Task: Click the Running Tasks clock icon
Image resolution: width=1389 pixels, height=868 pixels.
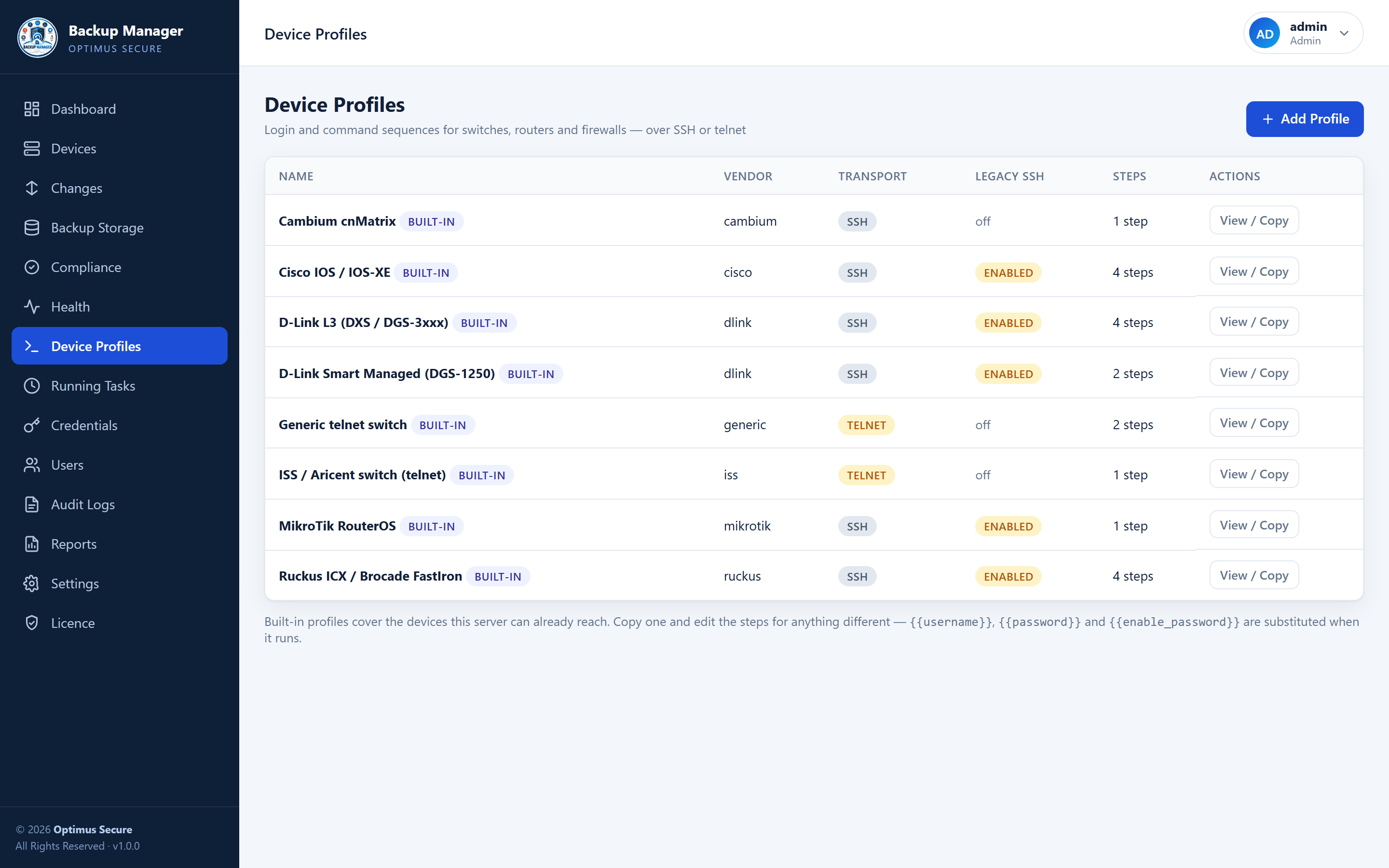Action: coord(31,386)
